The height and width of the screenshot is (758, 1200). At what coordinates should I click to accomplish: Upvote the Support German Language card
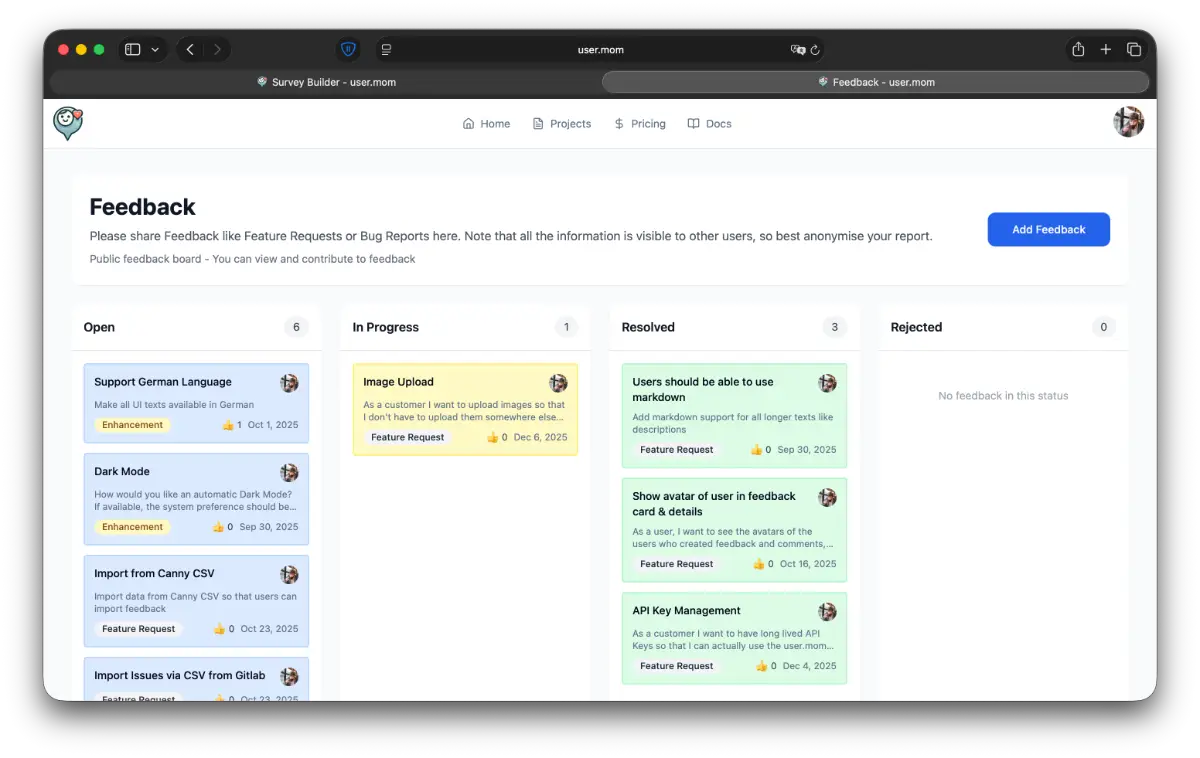pyautogui.click(x=228, y=425)
